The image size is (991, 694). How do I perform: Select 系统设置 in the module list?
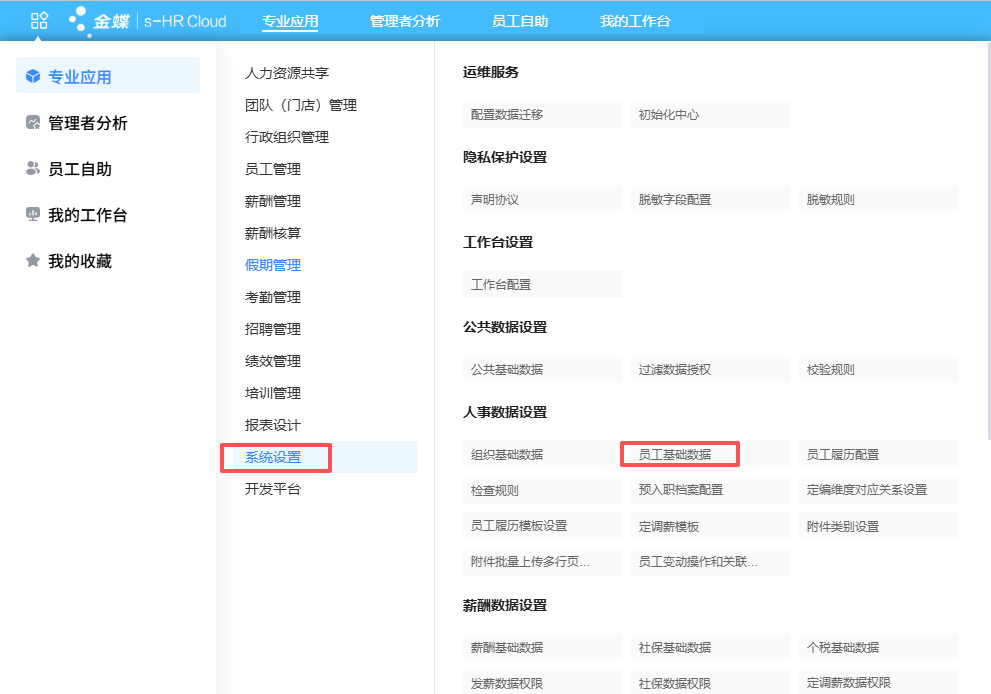pyautogui.click(x=273, y=457)
